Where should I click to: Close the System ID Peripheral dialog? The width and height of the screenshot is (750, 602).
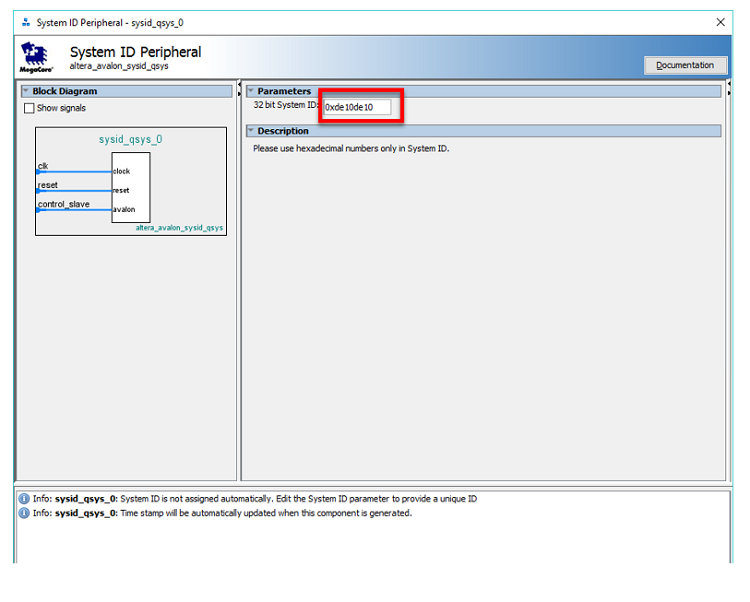click(720, 22)
